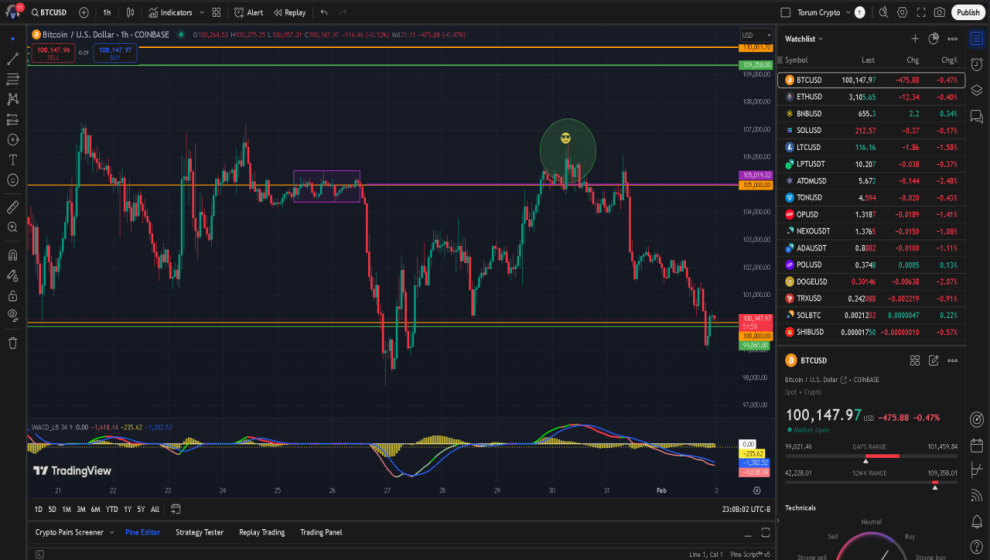
Task: Select ETHUSD in the watchlist
Action: 871,97
